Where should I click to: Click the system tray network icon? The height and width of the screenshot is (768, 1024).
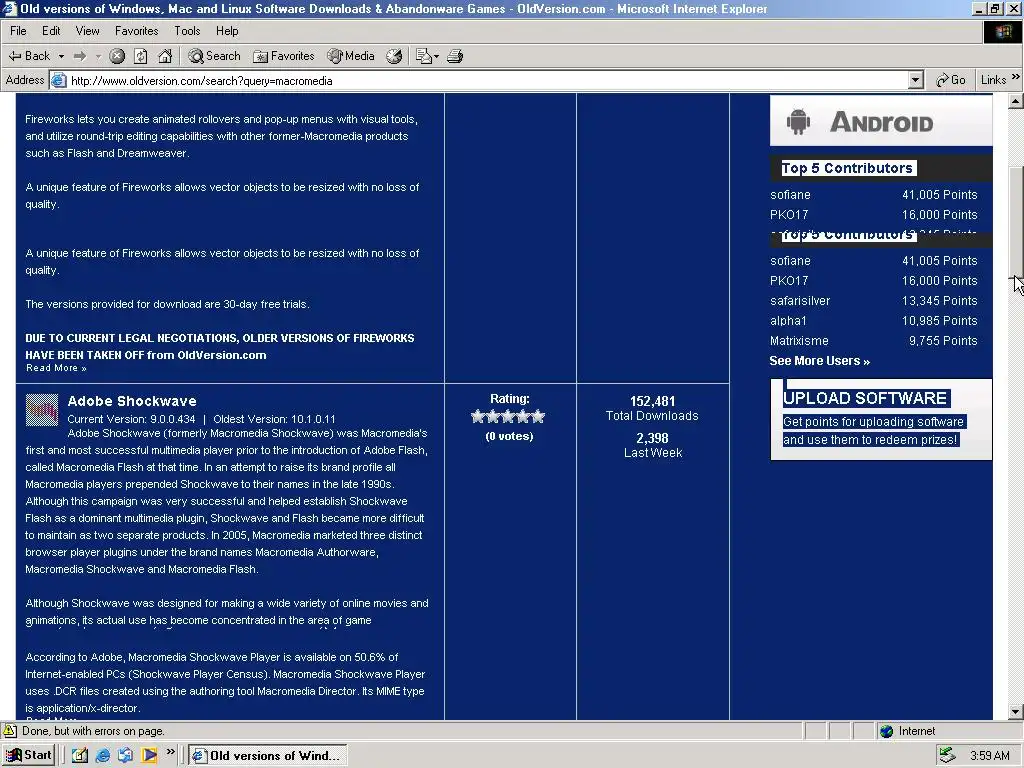(948, 756)
